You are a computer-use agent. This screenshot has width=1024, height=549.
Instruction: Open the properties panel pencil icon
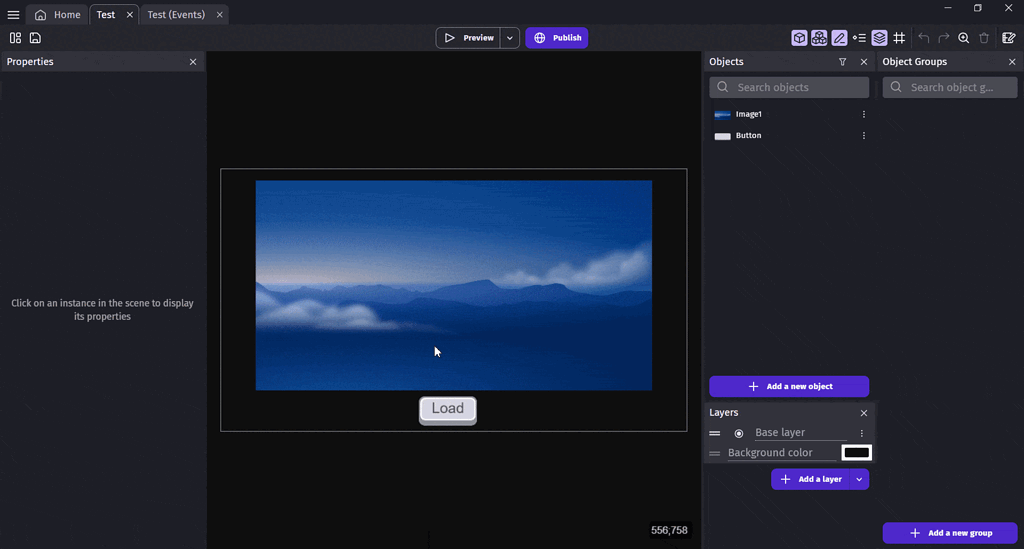[839, 38]
